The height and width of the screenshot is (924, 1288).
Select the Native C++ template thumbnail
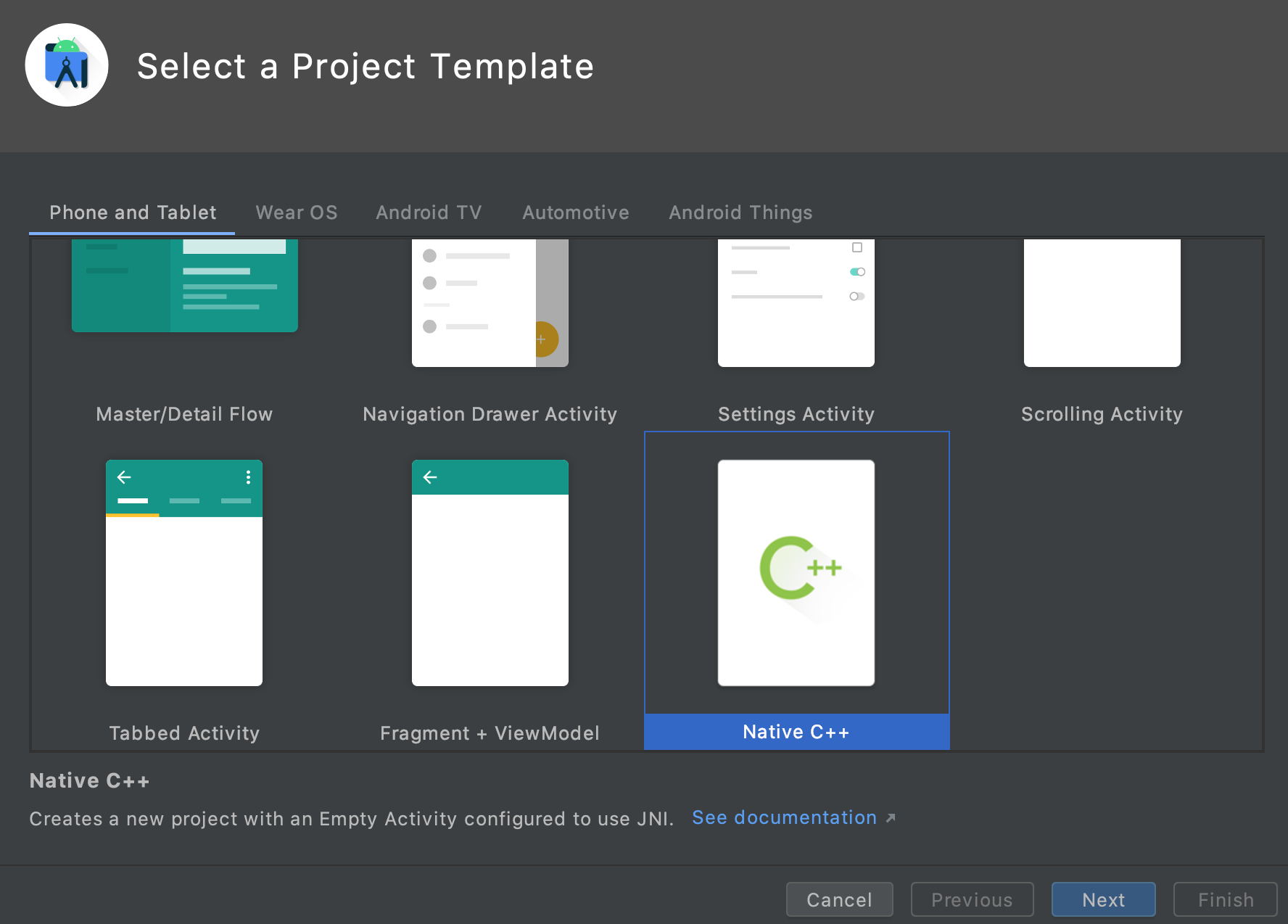pyautogui.click(x=796, y=572)
